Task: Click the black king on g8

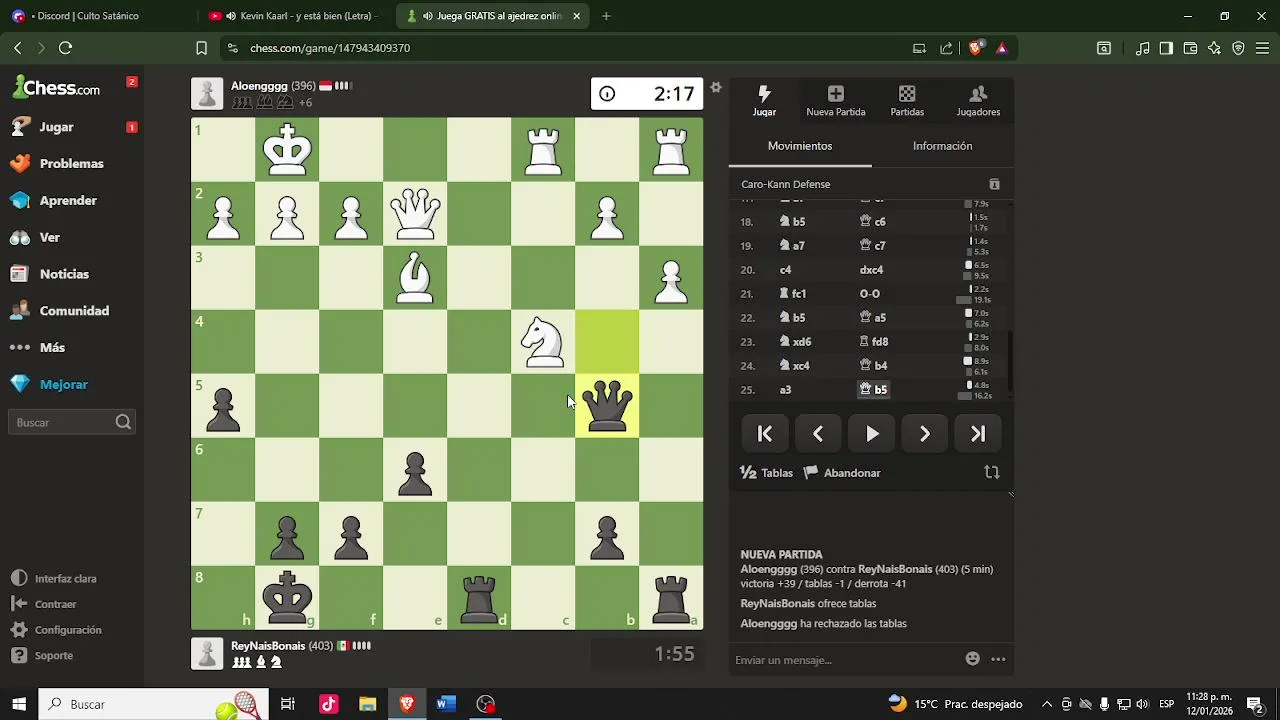Action: click(x=287, y=598)
